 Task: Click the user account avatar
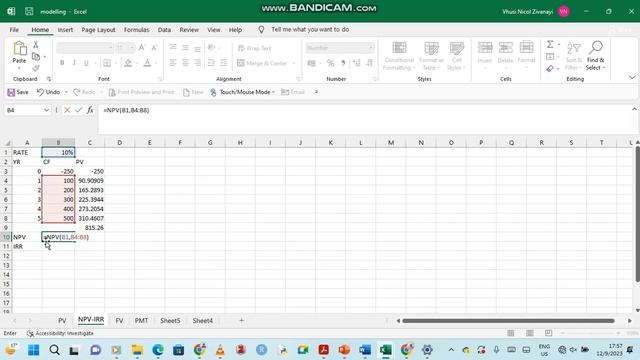point(564,11)
